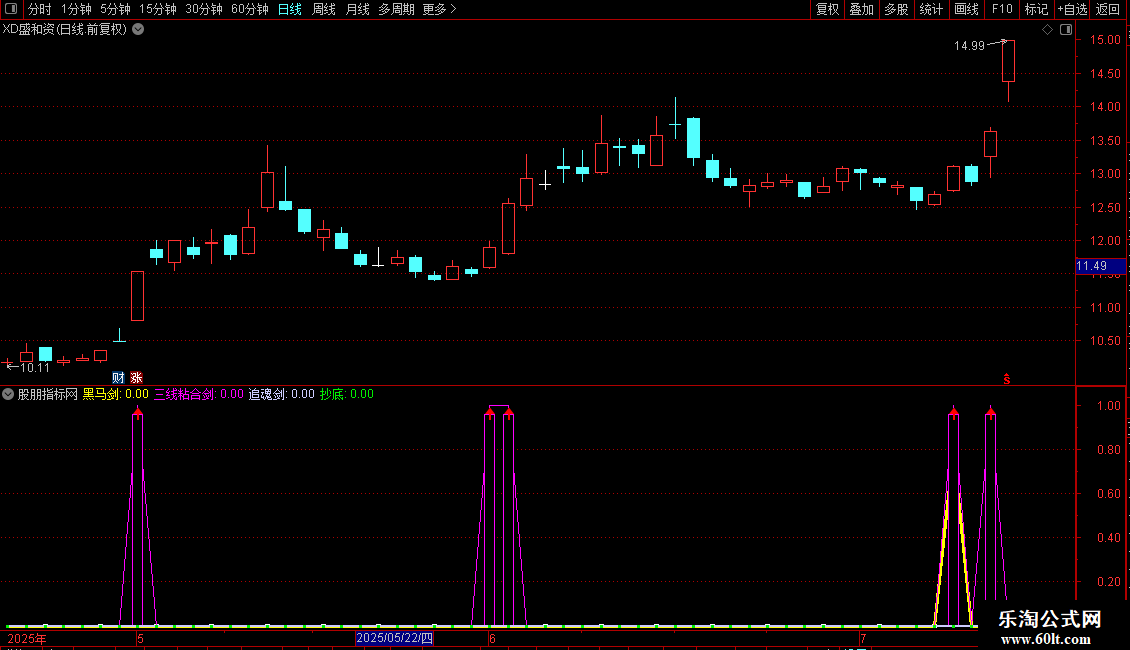
Task: Click the 涨 marker icon
Action: coord(136,378)
